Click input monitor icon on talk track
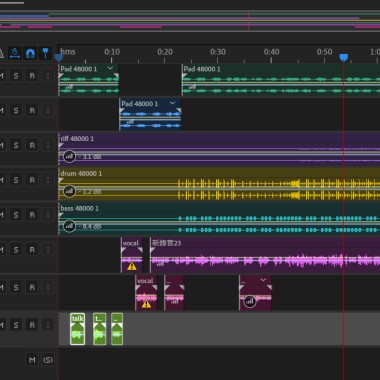380x380 pixels. [x=48, y=325]
